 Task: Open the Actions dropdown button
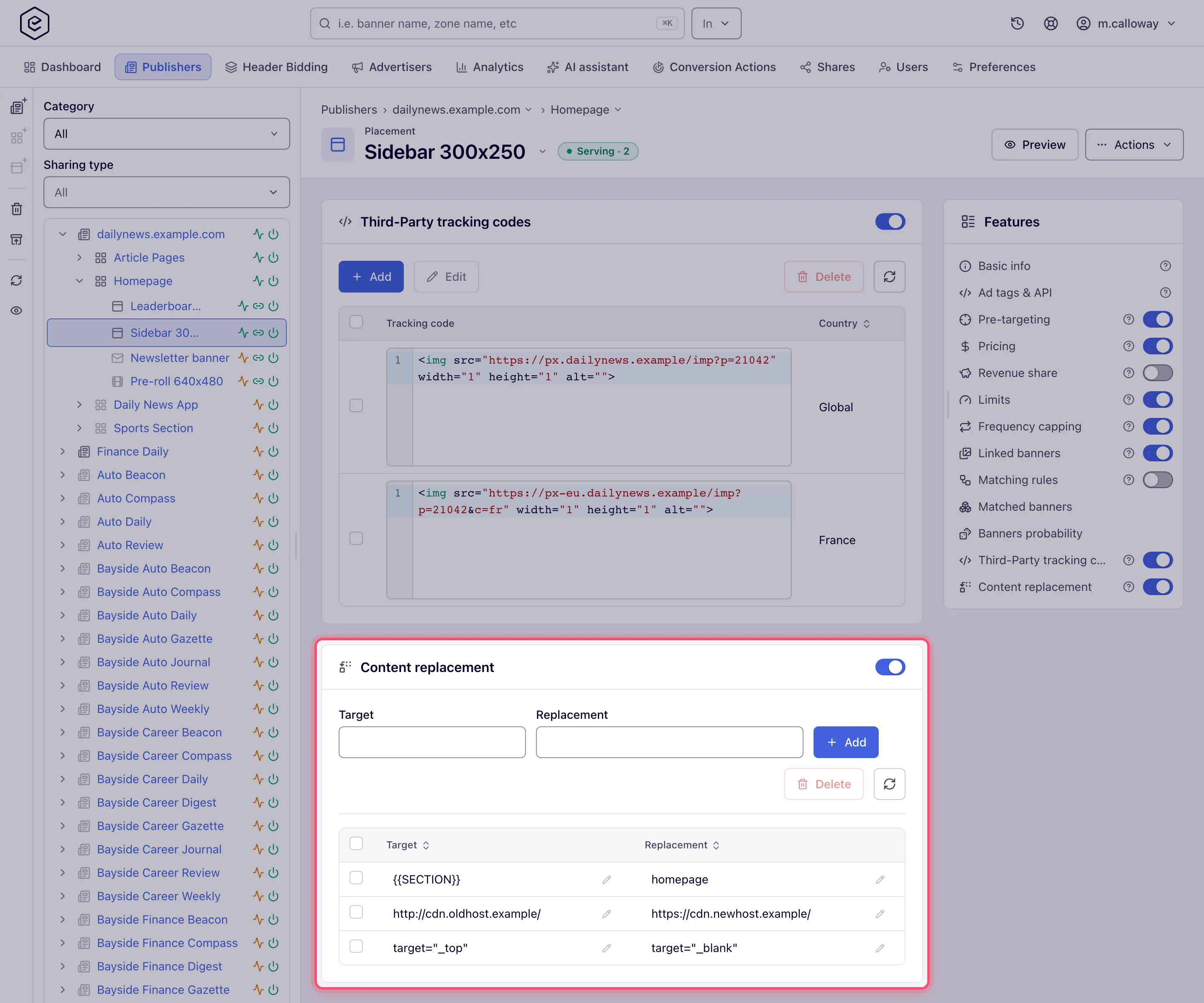pyautogui.click(x=1134, y=145)
